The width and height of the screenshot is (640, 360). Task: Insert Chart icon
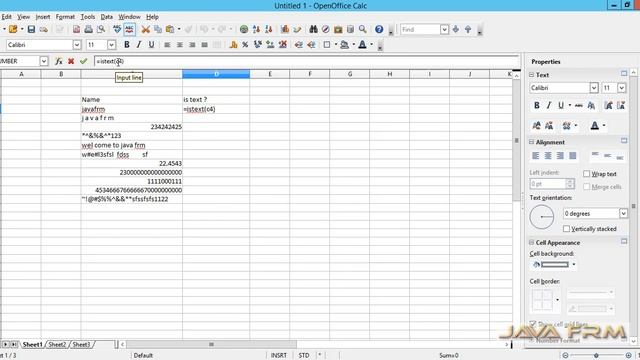coord(285,29)
